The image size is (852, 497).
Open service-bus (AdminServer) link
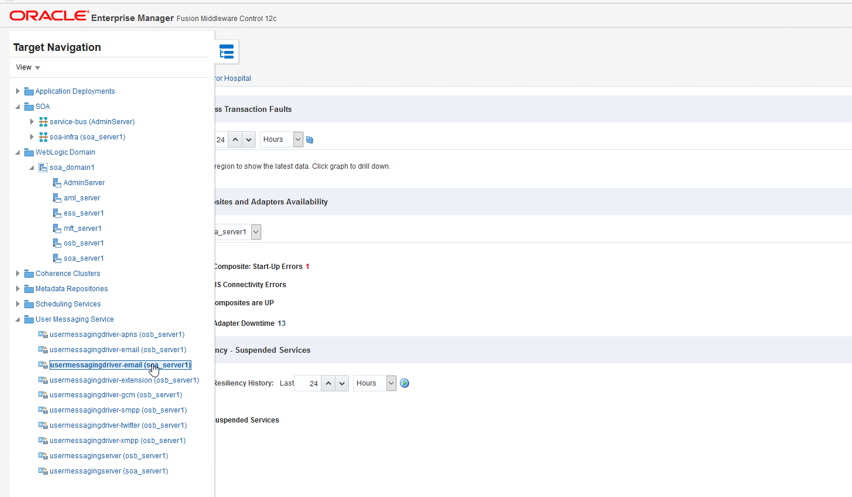pyautogui.click(x=92, y=122)
